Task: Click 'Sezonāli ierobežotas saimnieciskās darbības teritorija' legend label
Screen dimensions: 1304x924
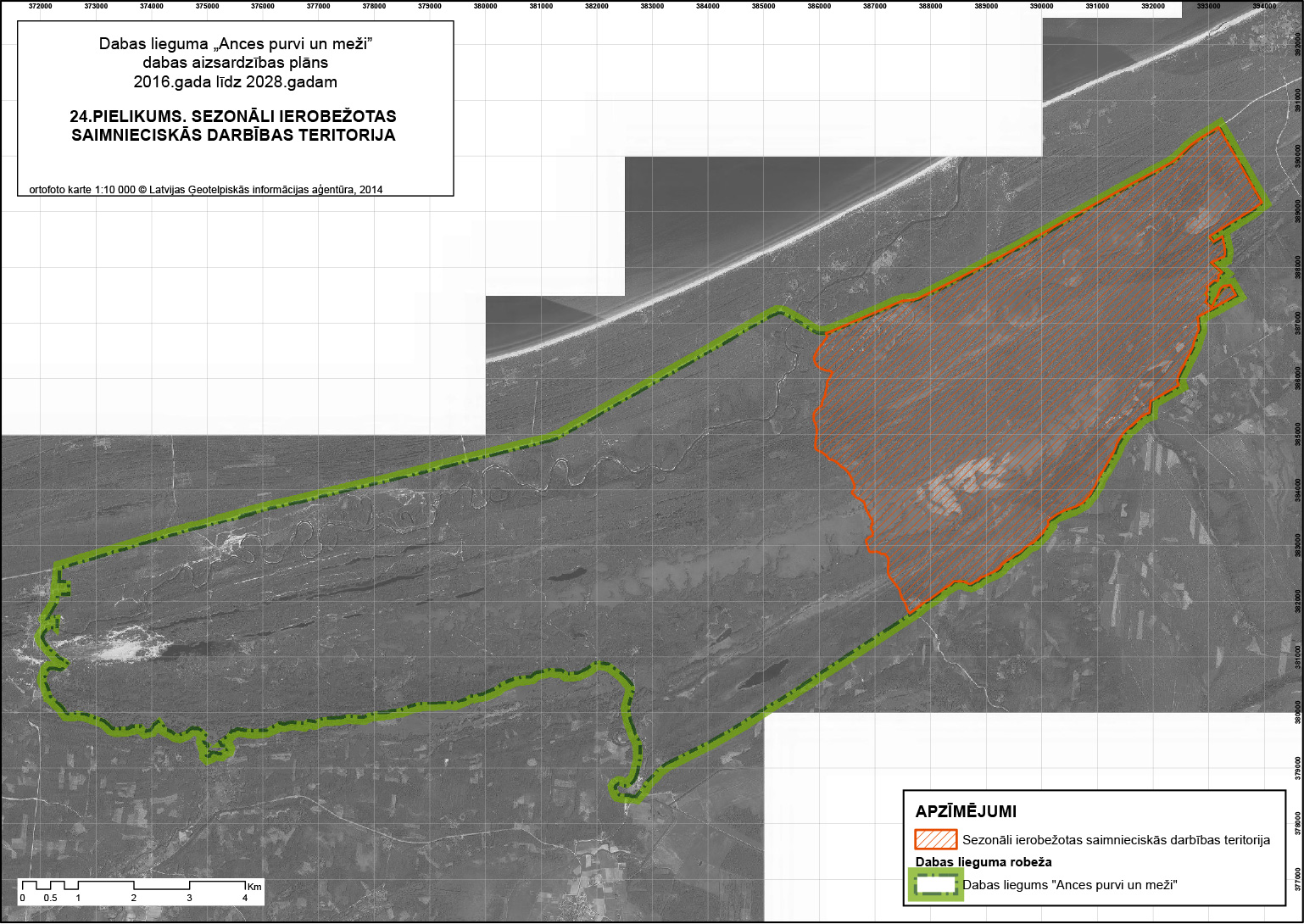Action: pyautogui.click(x=1116, y=840)
